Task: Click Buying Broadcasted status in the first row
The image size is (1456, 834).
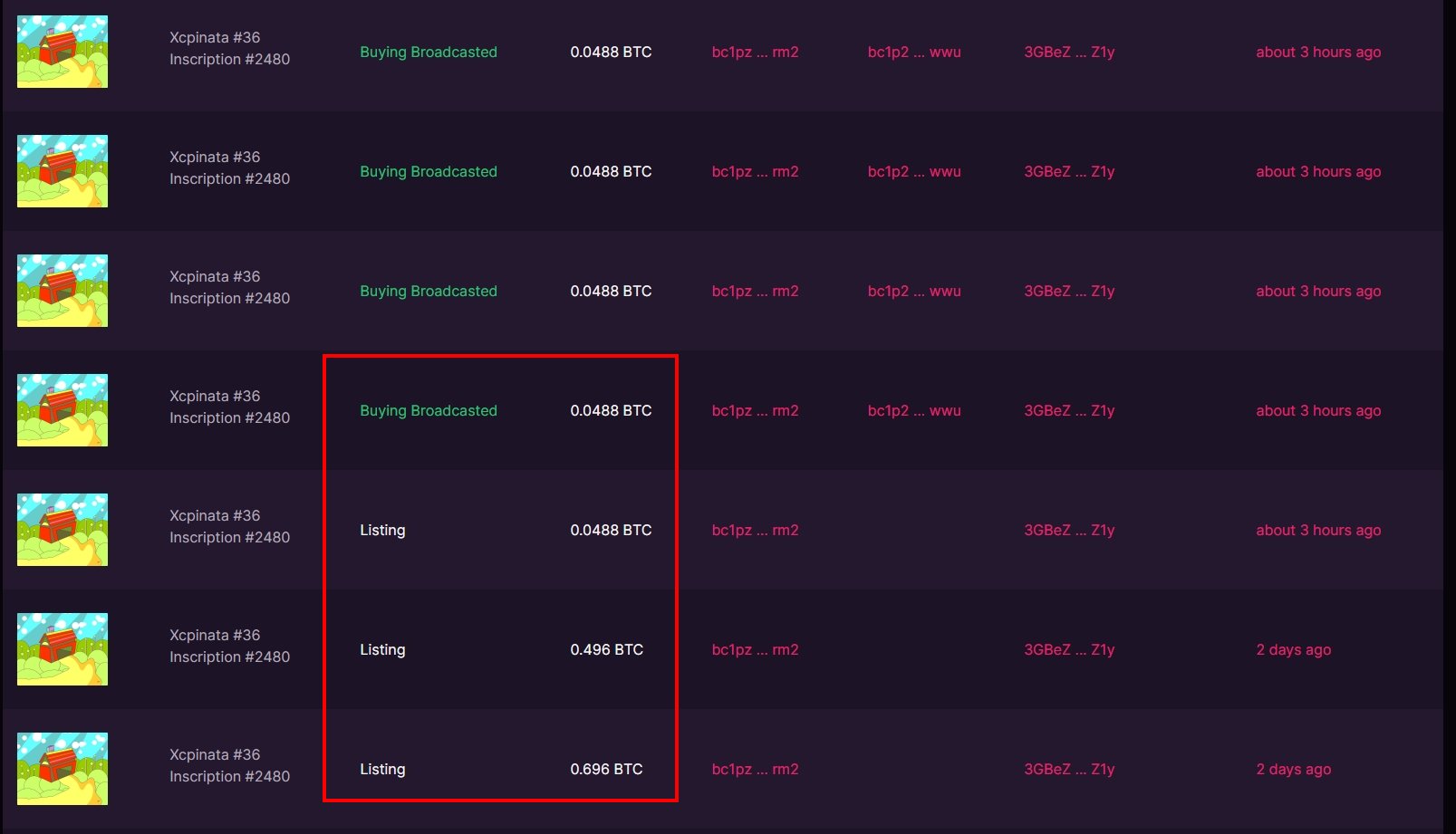Action: tap(429, 52)
